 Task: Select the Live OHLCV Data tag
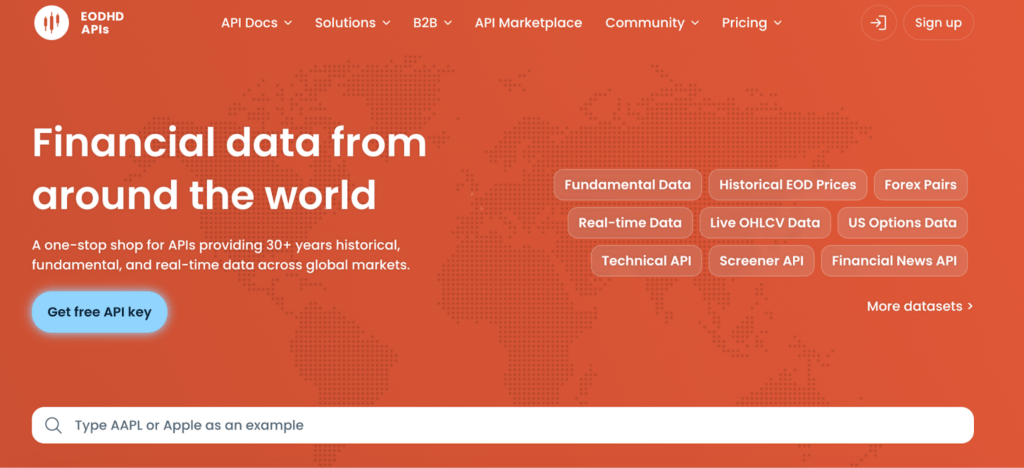pos(765,223)
